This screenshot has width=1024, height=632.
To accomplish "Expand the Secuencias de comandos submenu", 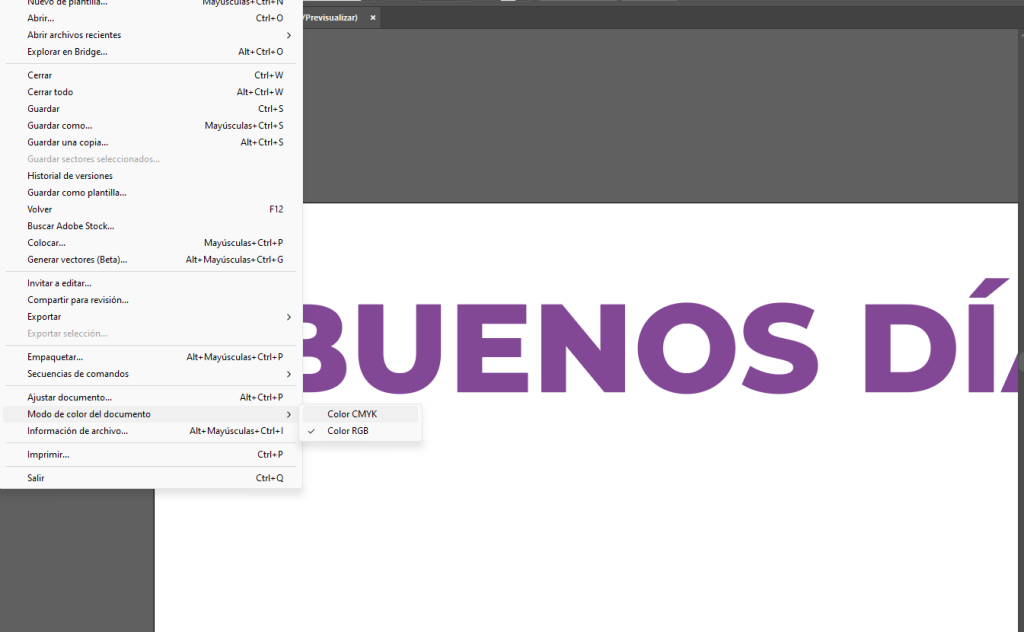I will [151, 374].
